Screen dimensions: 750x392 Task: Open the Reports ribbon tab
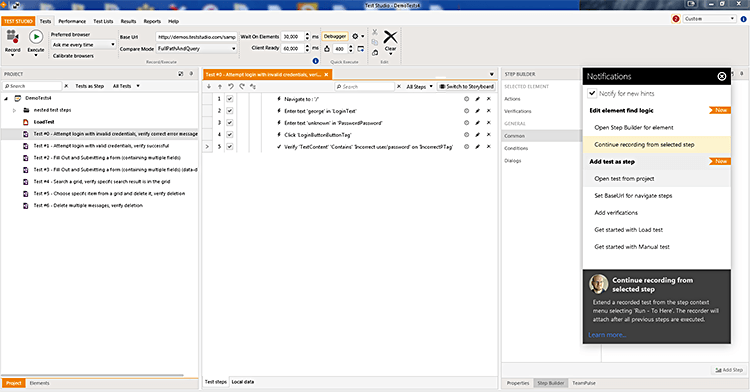pos(152,22)
